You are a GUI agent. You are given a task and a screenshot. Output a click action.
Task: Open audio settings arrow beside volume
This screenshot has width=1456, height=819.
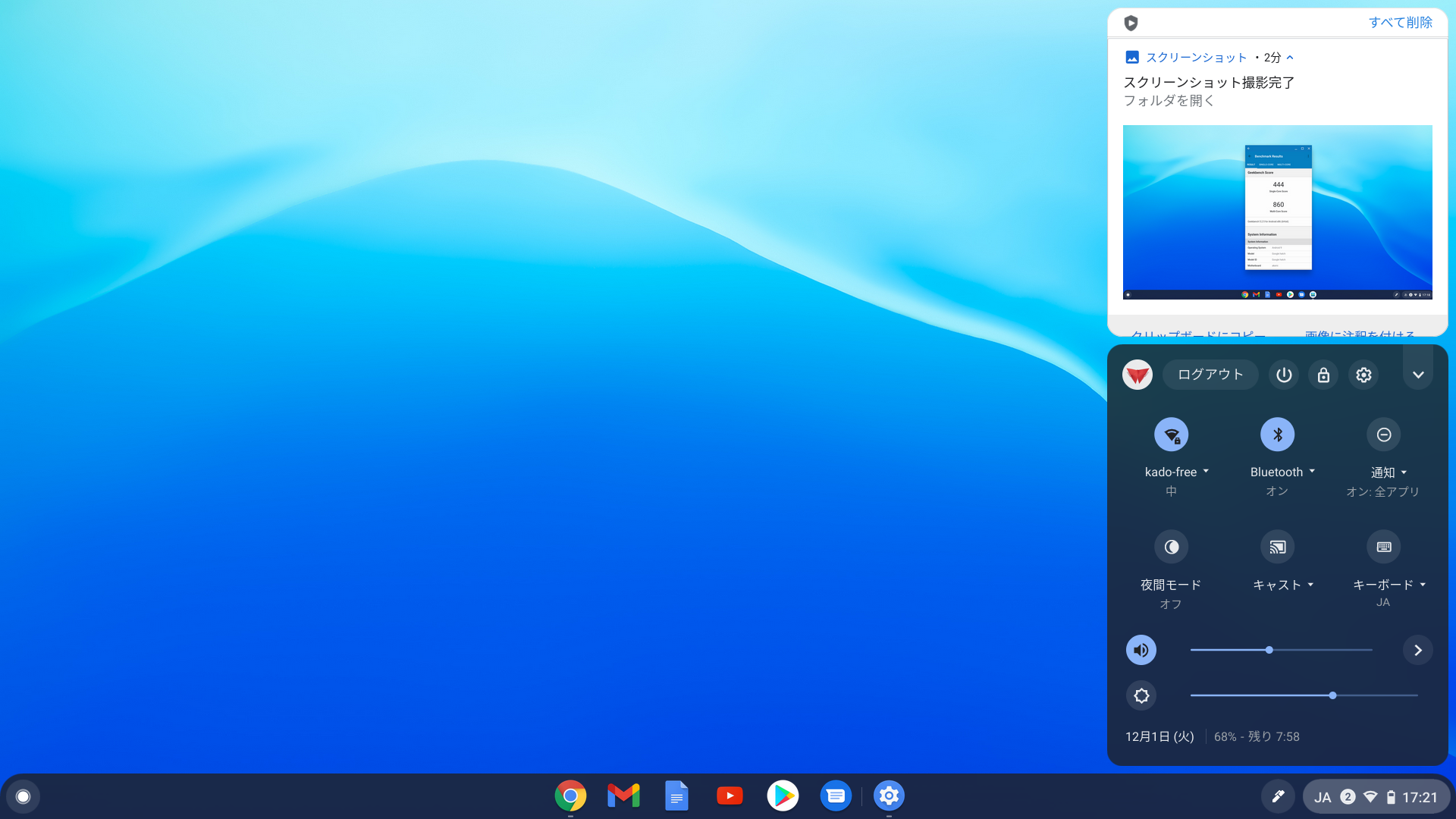click(1417, 650)
